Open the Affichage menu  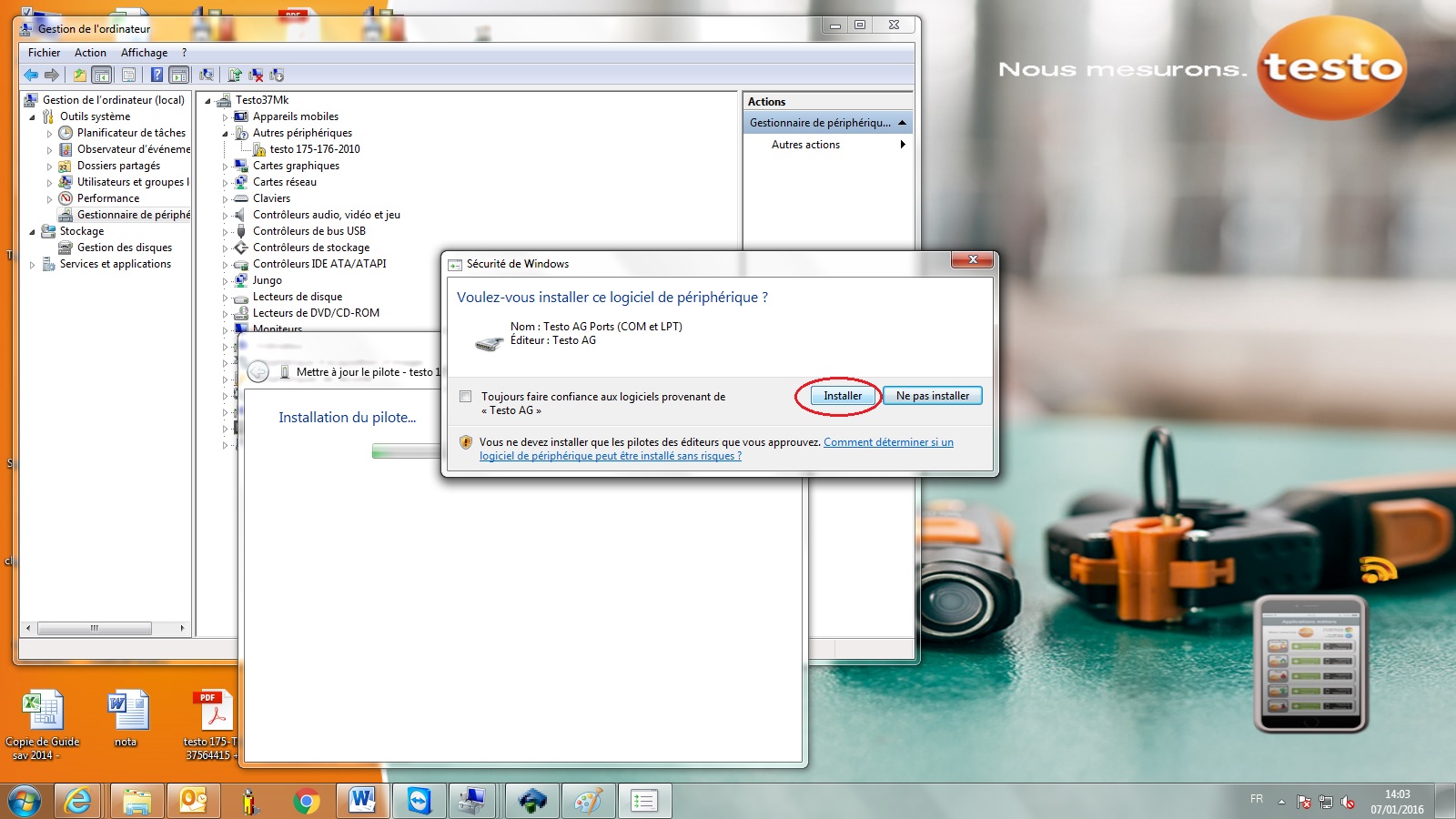[144, 53]
